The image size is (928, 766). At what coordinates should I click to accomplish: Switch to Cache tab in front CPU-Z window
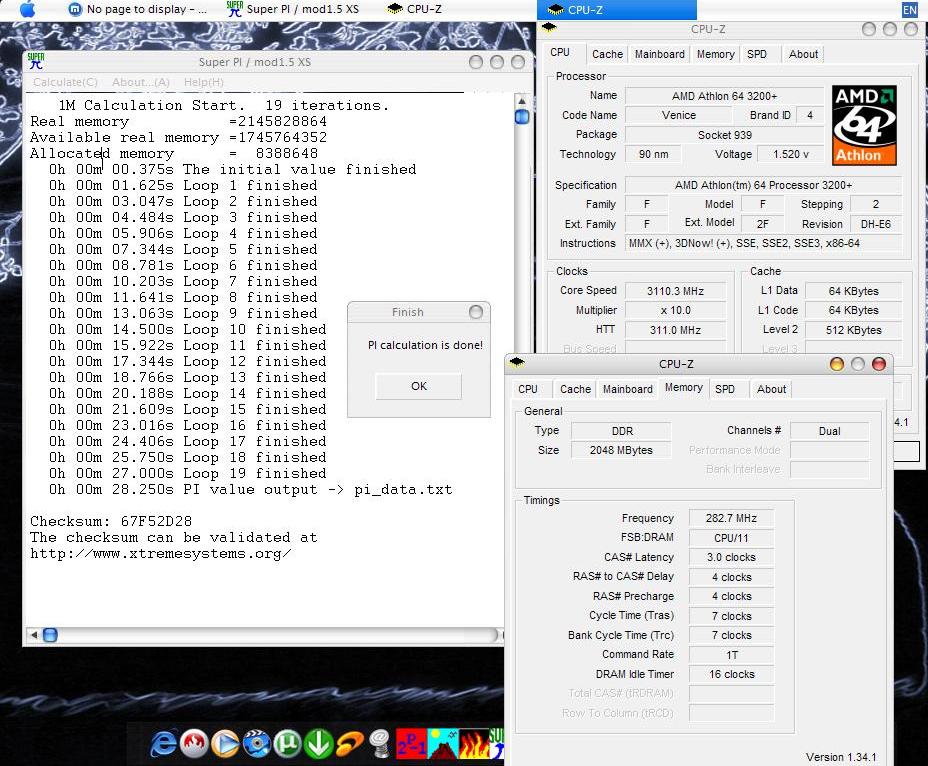pyautogui.click(x=575, y=389)
